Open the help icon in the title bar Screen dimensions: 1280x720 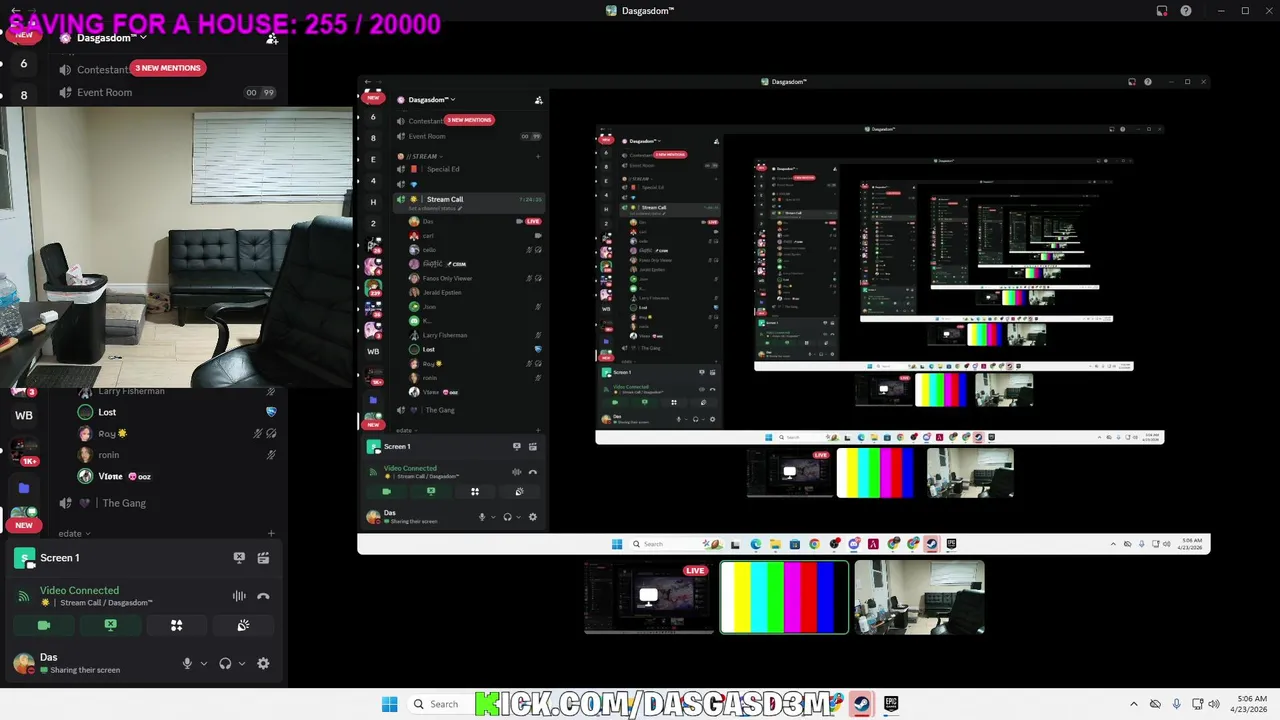1186,11
